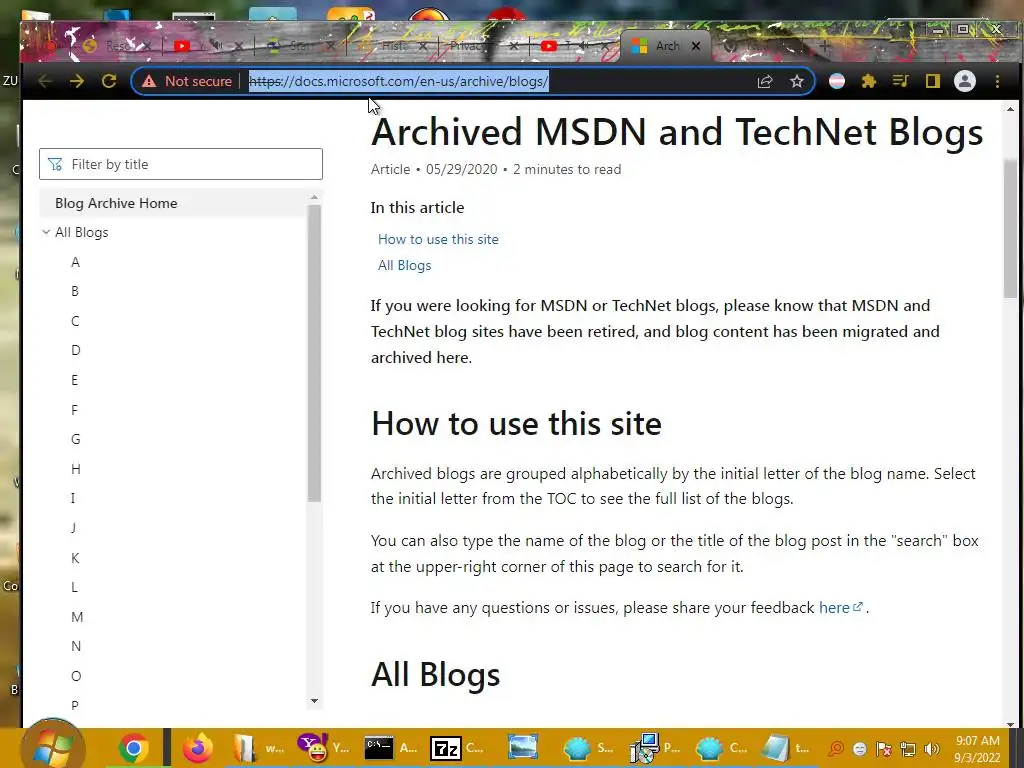Select letter C in the blog list
Viewport: 1024px width, 768px height.
pyautogui.click(x=75, y=321)
